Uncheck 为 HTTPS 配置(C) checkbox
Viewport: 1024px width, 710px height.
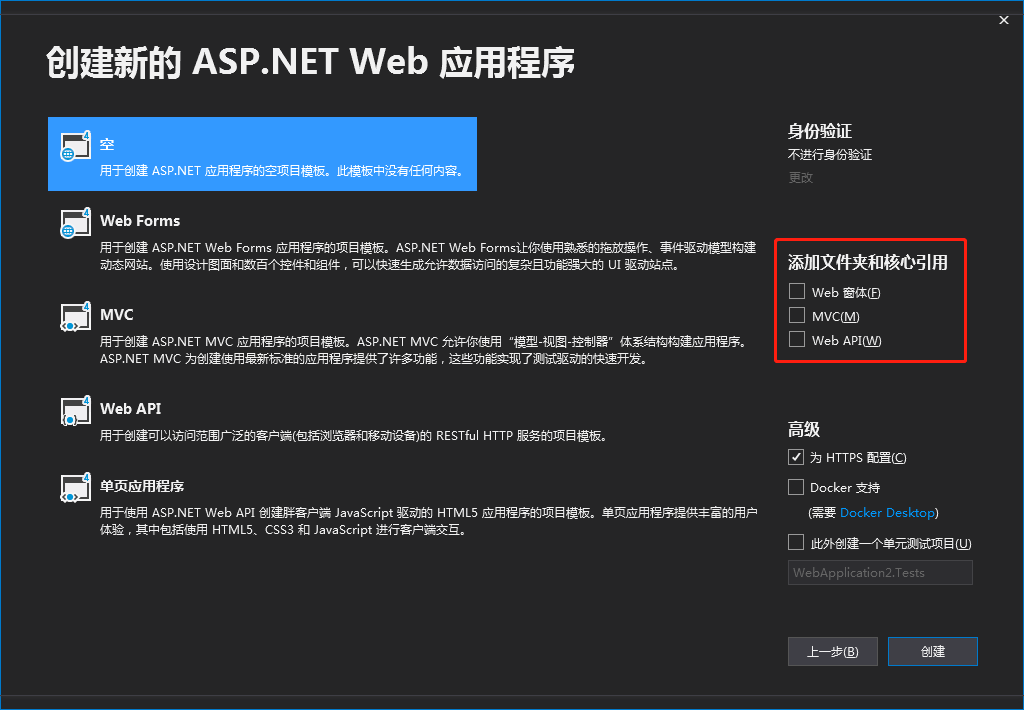point(795,457)
